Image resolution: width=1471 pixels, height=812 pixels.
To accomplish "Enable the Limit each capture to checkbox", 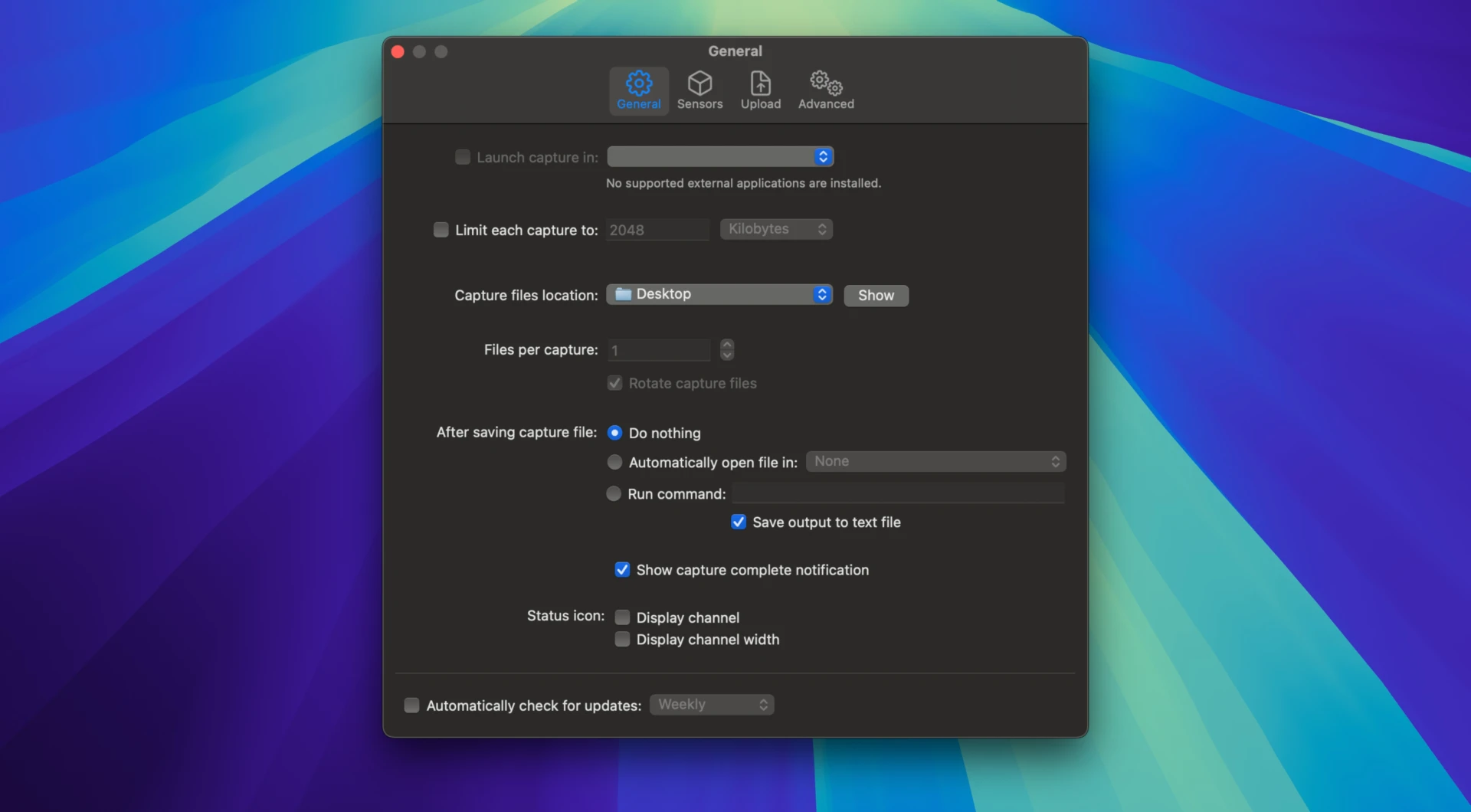I will click(441, 229).
